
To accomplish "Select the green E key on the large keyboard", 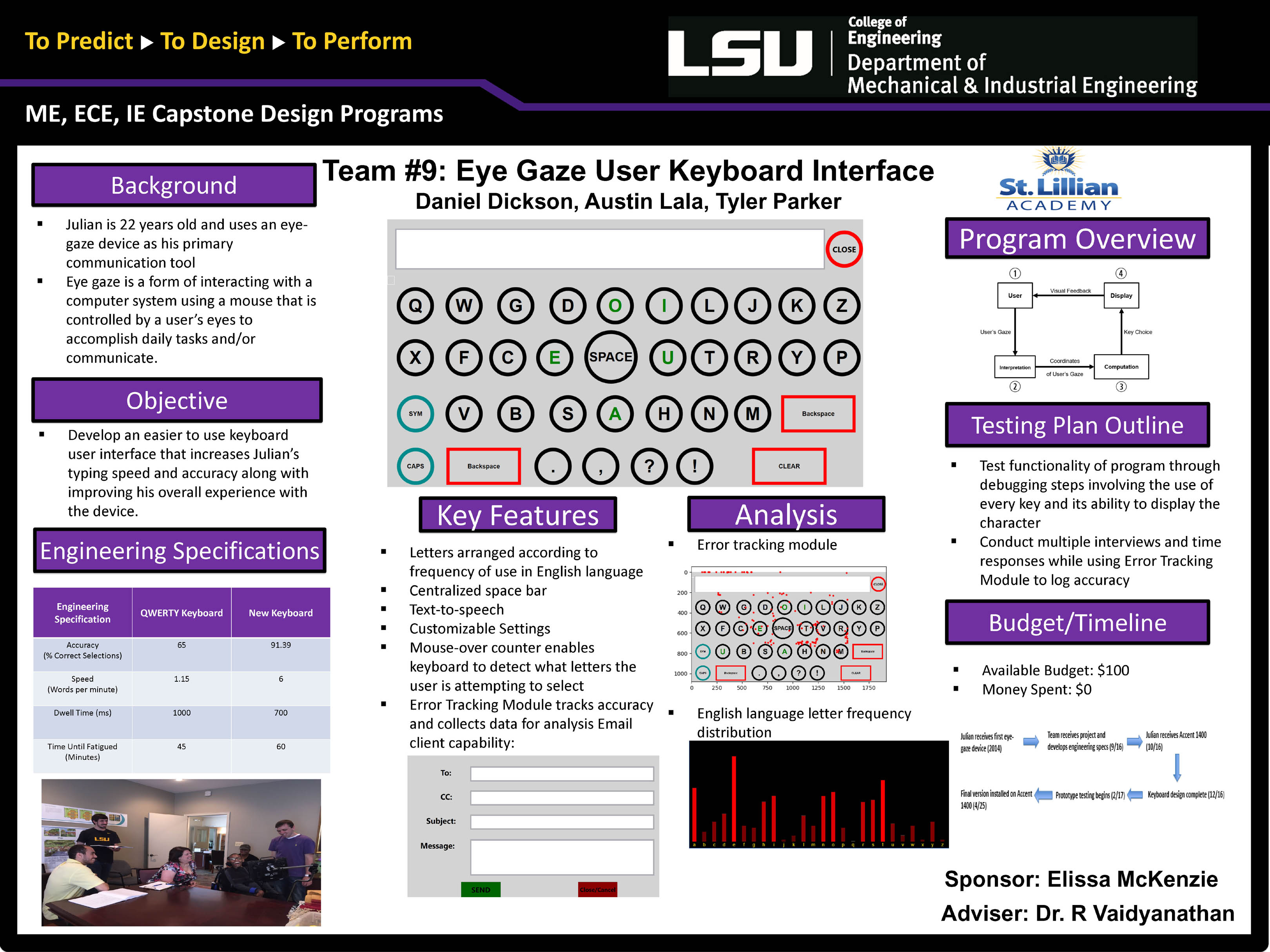I will point(555,358).
